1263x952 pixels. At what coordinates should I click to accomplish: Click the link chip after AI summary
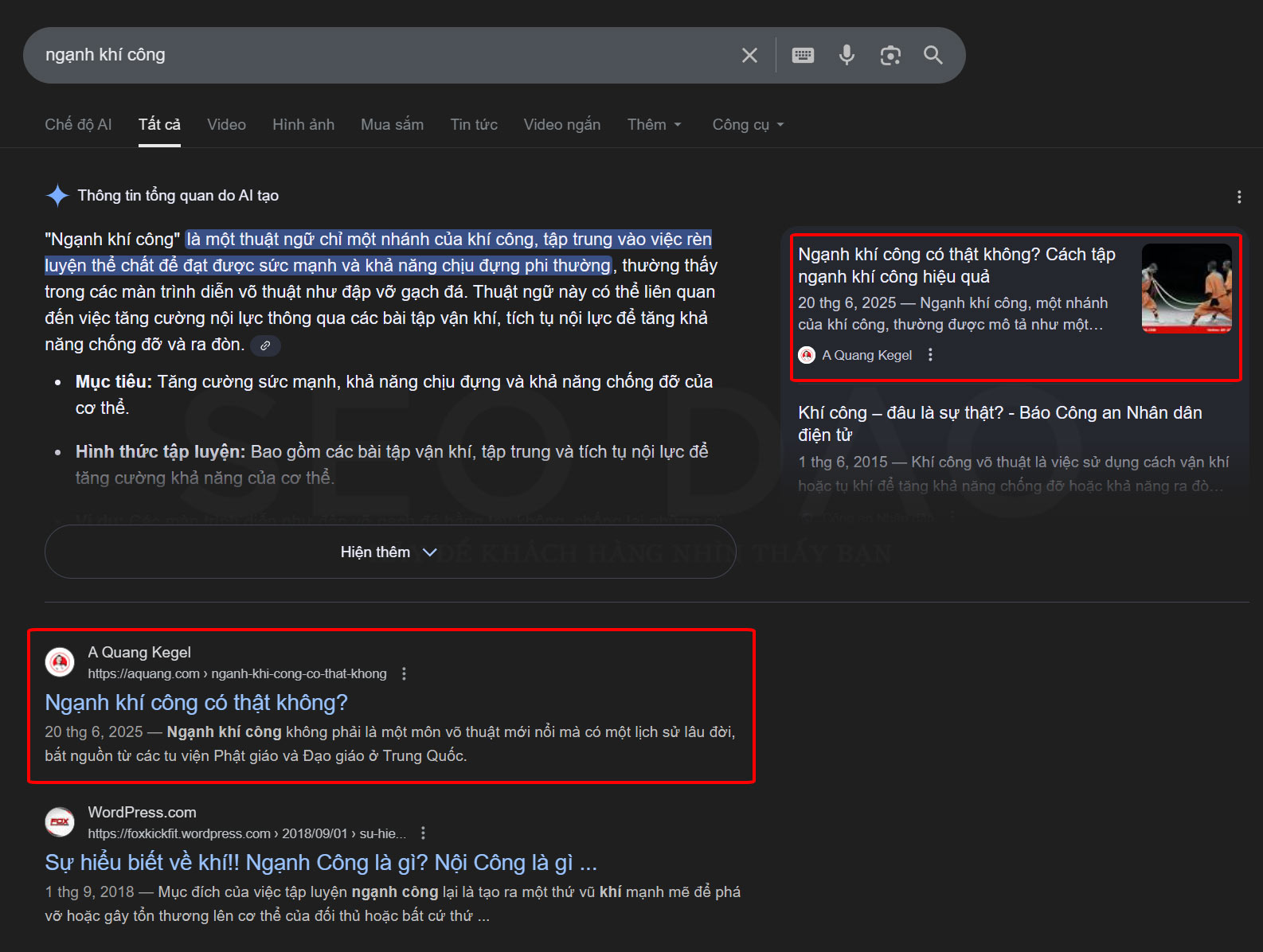(x=265, y=345)
